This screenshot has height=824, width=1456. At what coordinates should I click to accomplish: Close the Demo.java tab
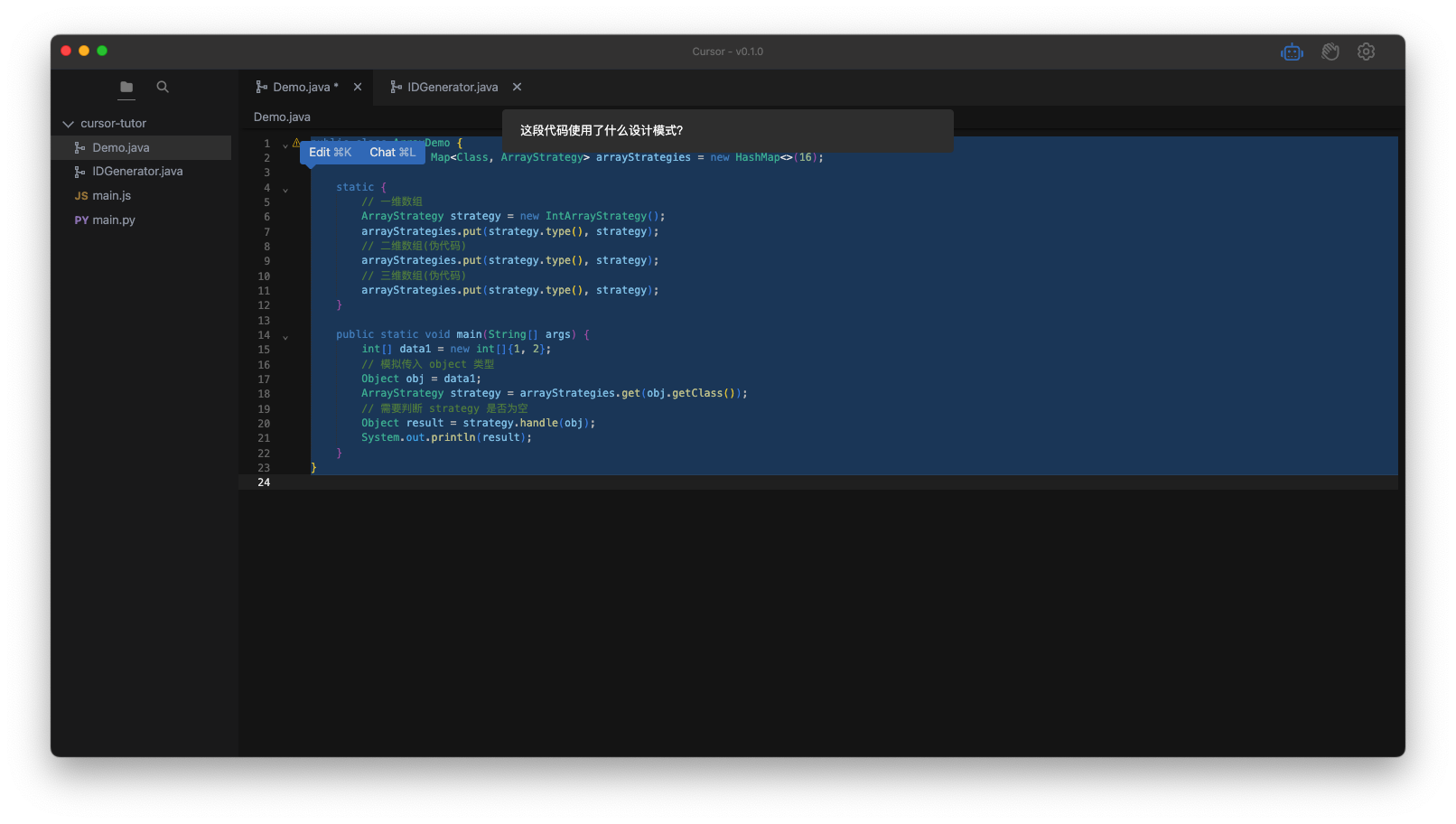(x=358, y=88)
